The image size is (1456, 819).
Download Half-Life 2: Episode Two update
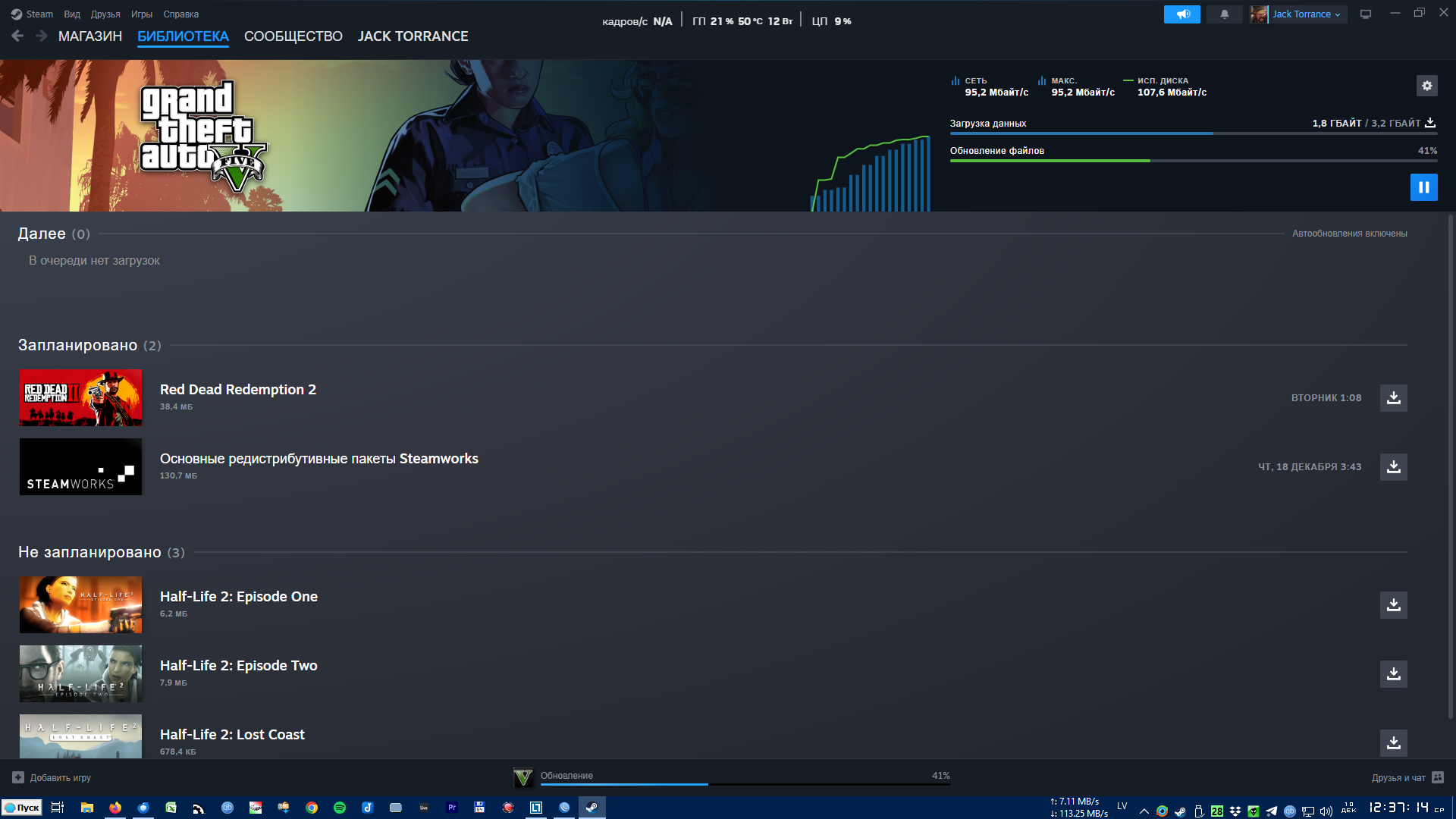click(1393, 674)
